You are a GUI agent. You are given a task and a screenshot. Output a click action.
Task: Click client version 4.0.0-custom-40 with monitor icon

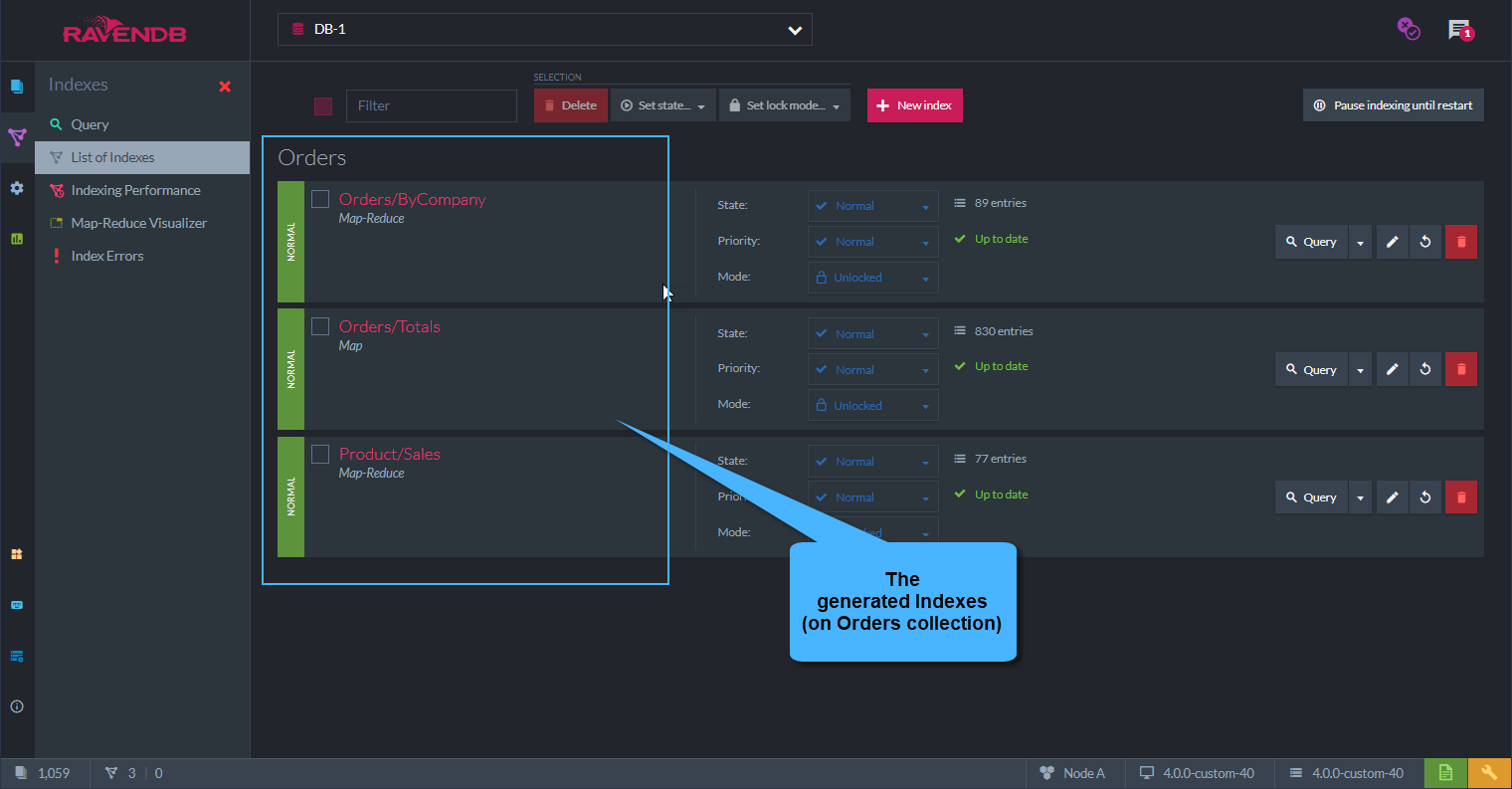(x=1197, y=773)
